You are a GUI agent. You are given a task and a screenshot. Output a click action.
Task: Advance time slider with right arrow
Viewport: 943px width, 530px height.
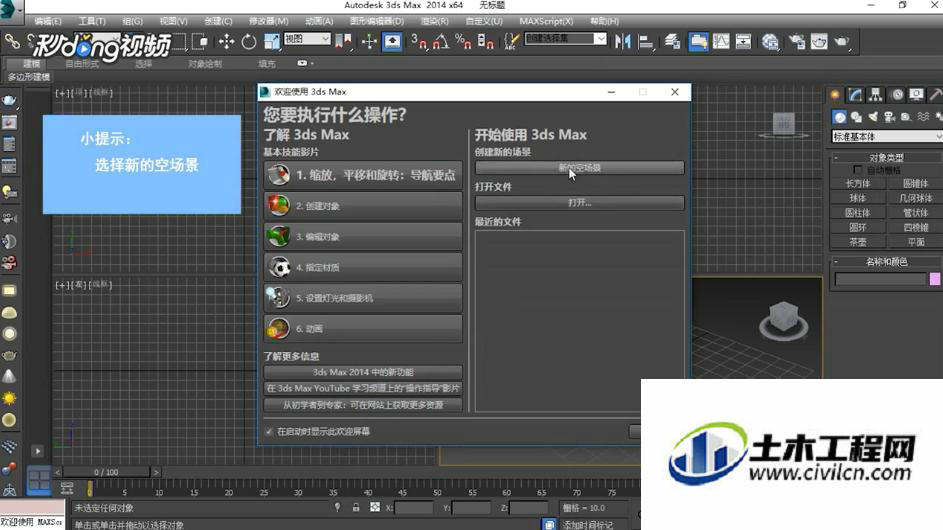pyautogui.click(x=156, y=472)
